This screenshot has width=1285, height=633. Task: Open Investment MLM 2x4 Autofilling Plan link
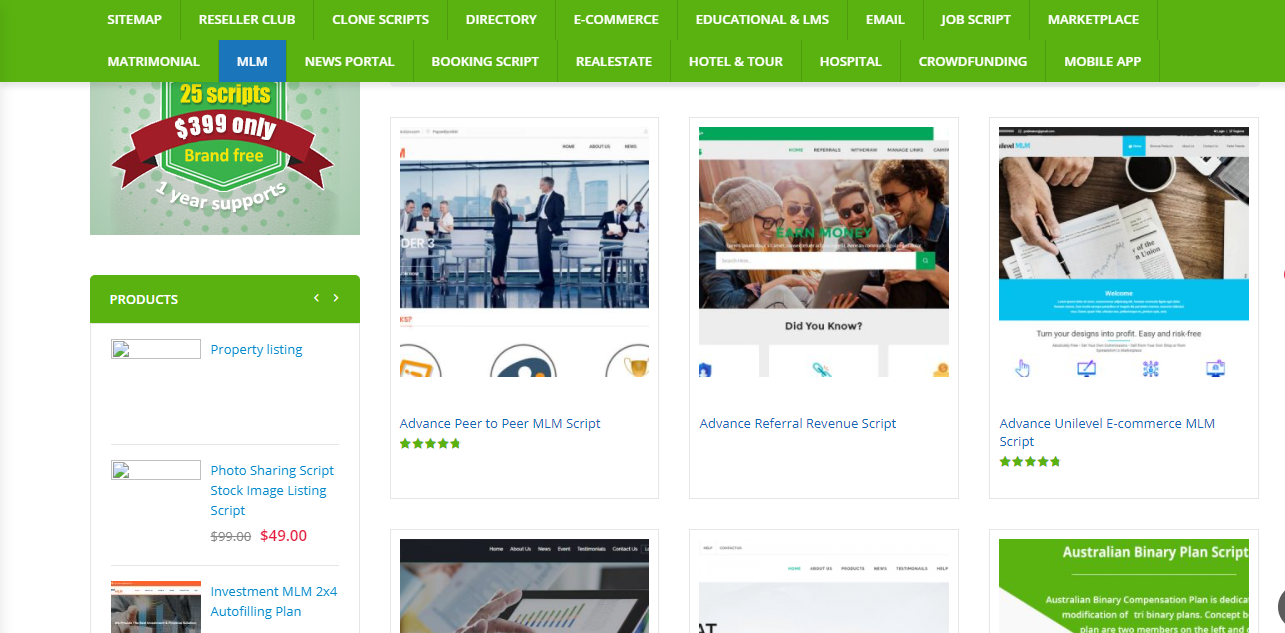click(x=273, y=601)
